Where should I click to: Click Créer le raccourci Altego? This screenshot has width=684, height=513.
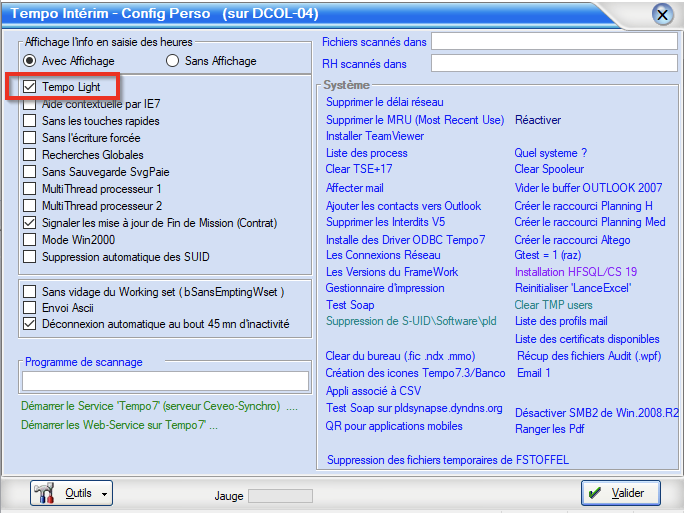[x=572, y=240]
